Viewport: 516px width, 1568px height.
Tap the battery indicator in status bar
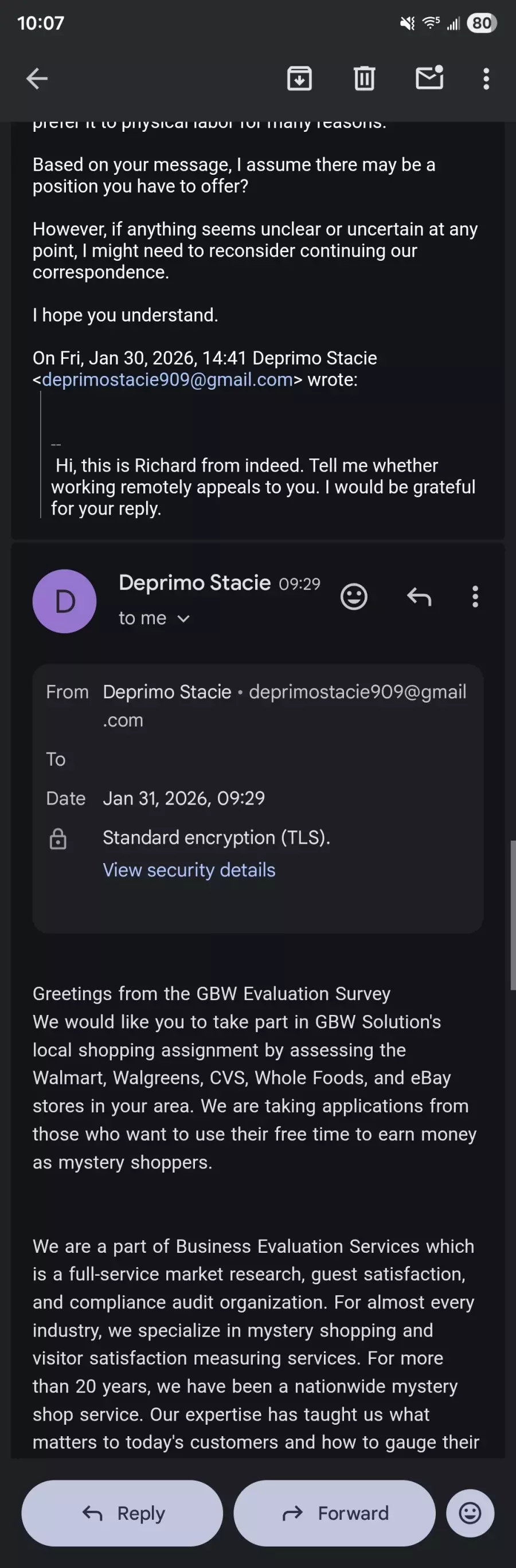pyautogui.click(x=481, y=23)
